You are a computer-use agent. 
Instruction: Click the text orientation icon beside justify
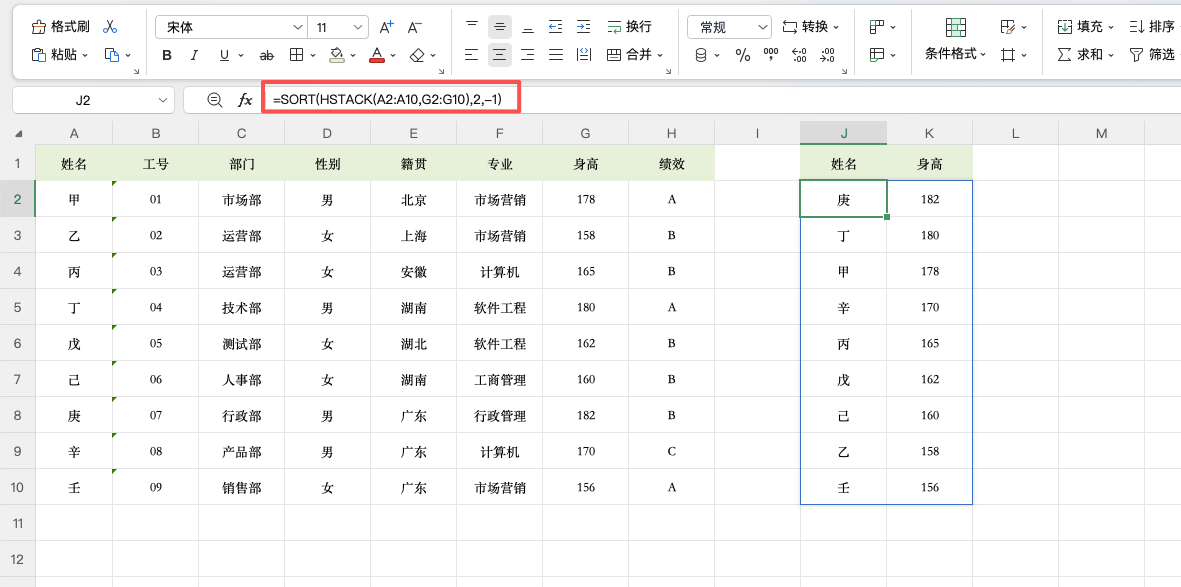(584, 55)
